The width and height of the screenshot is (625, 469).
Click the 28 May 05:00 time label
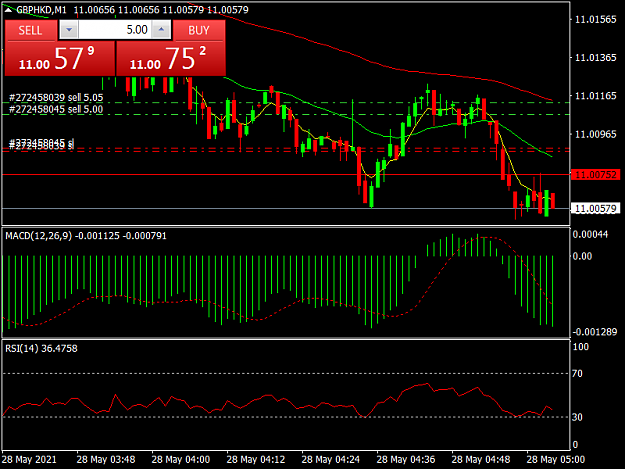point(556,459)
